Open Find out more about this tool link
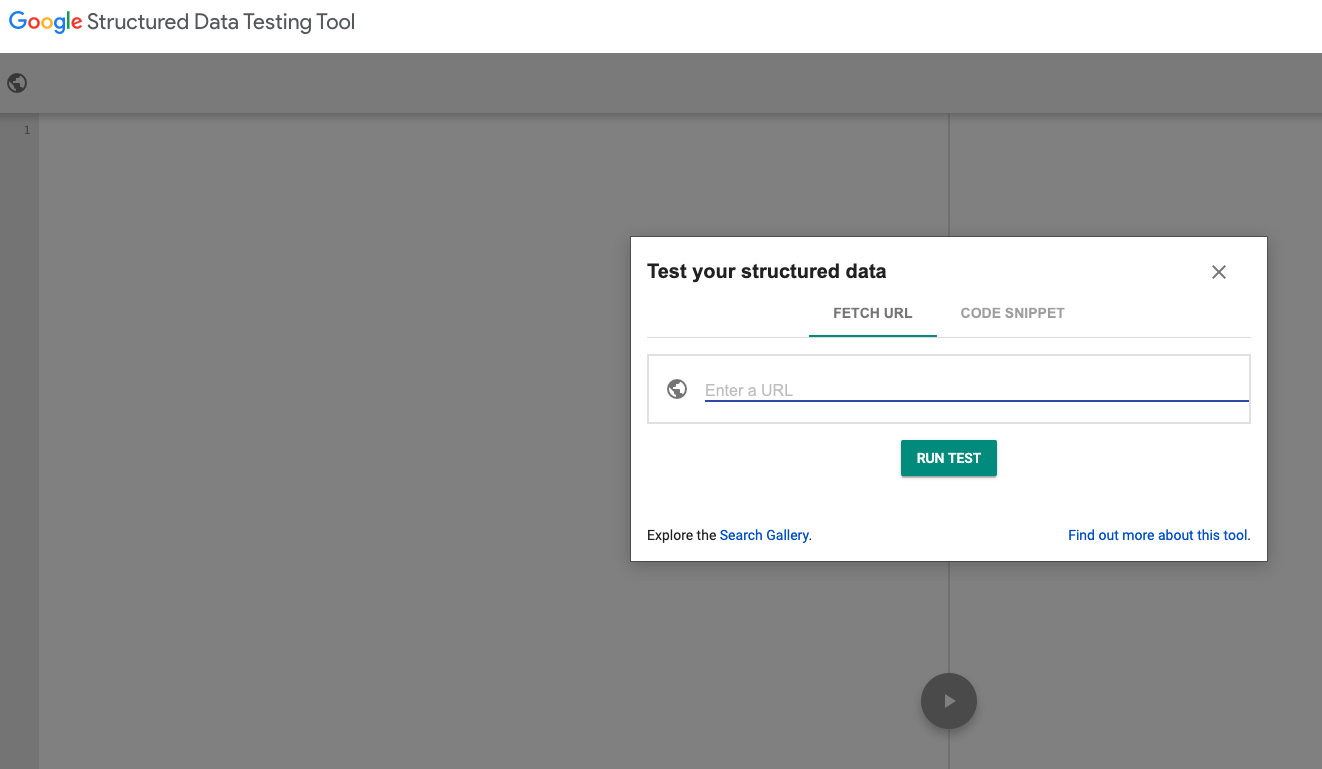Image resolution: width=1322 pixels, height=769 pixels. [x=1159, y=535]
